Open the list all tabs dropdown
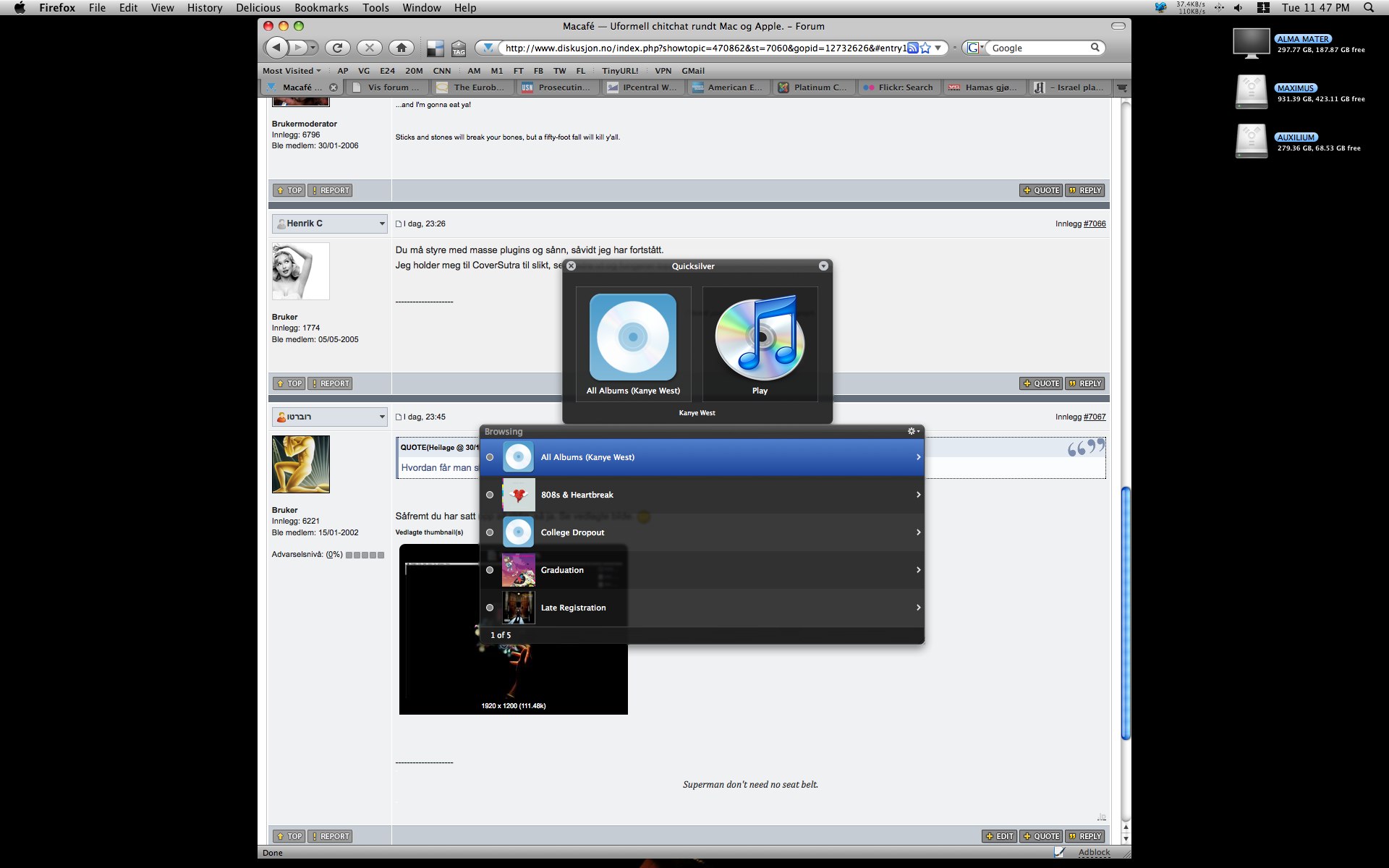Image resolution: width=1389 pixels, height=868 pixels. click(x=1122, y=88)
